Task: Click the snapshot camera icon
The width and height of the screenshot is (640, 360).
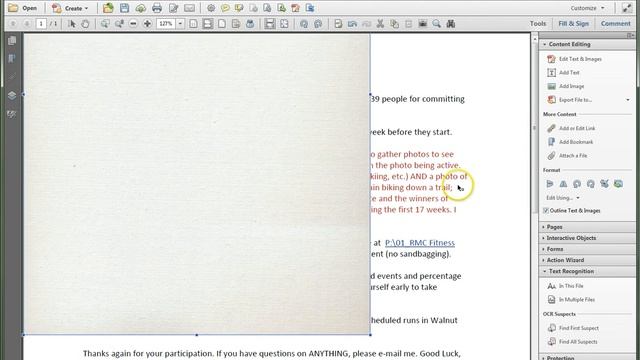Action: tap(422, 24)
